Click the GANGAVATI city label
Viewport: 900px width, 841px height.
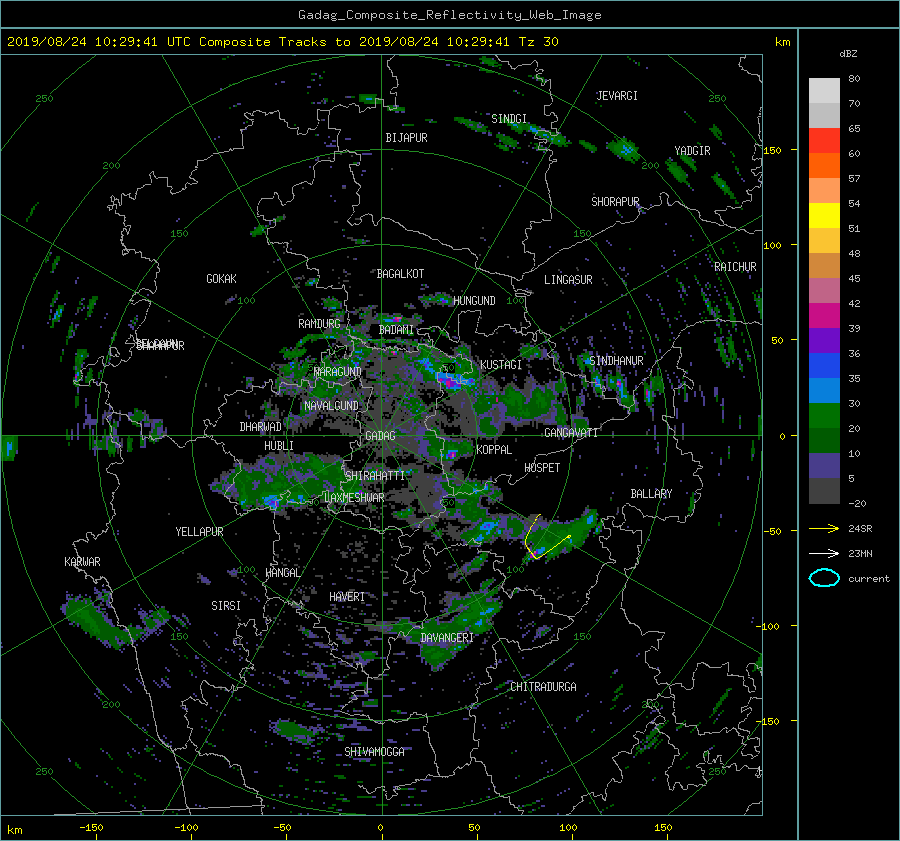pos(571,433)
